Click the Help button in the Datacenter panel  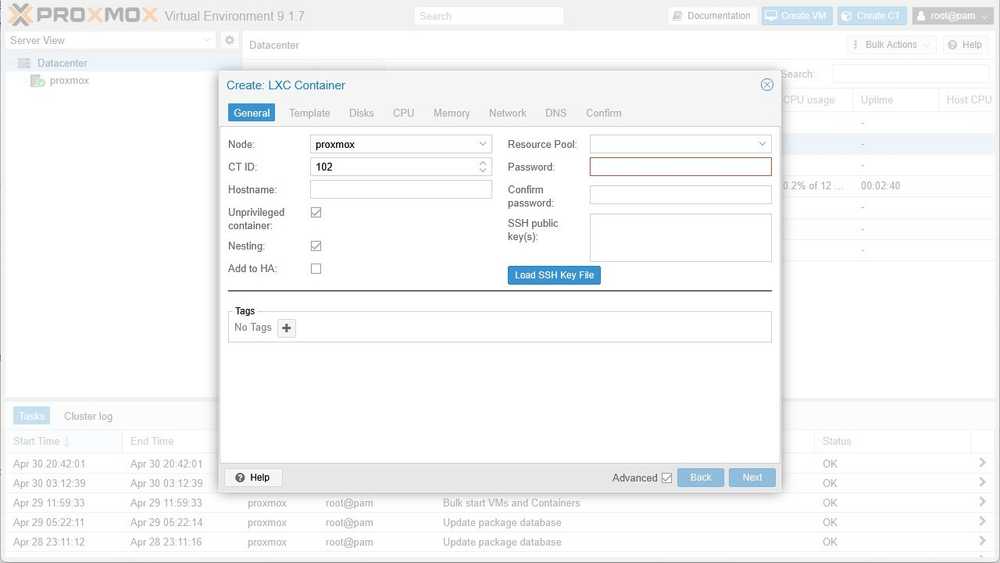965,45
